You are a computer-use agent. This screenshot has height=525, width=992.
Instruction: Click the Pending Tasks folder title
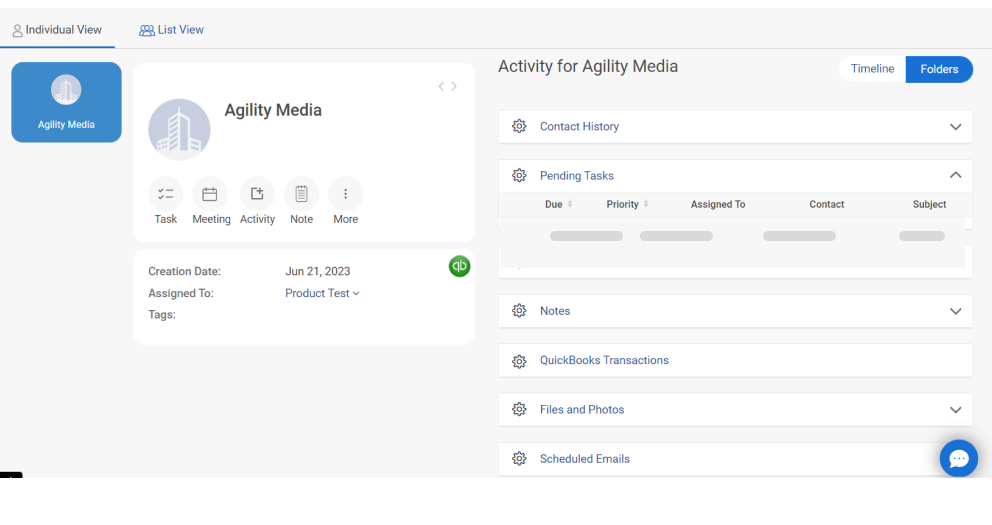click(576, 176)
